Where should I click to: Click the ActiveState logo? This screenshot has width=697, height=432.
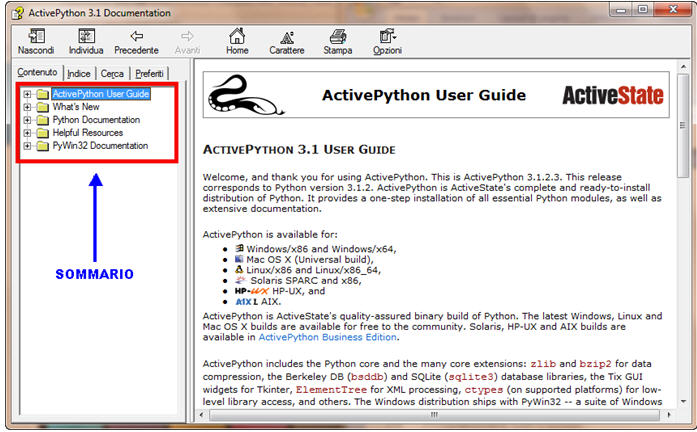613,95
